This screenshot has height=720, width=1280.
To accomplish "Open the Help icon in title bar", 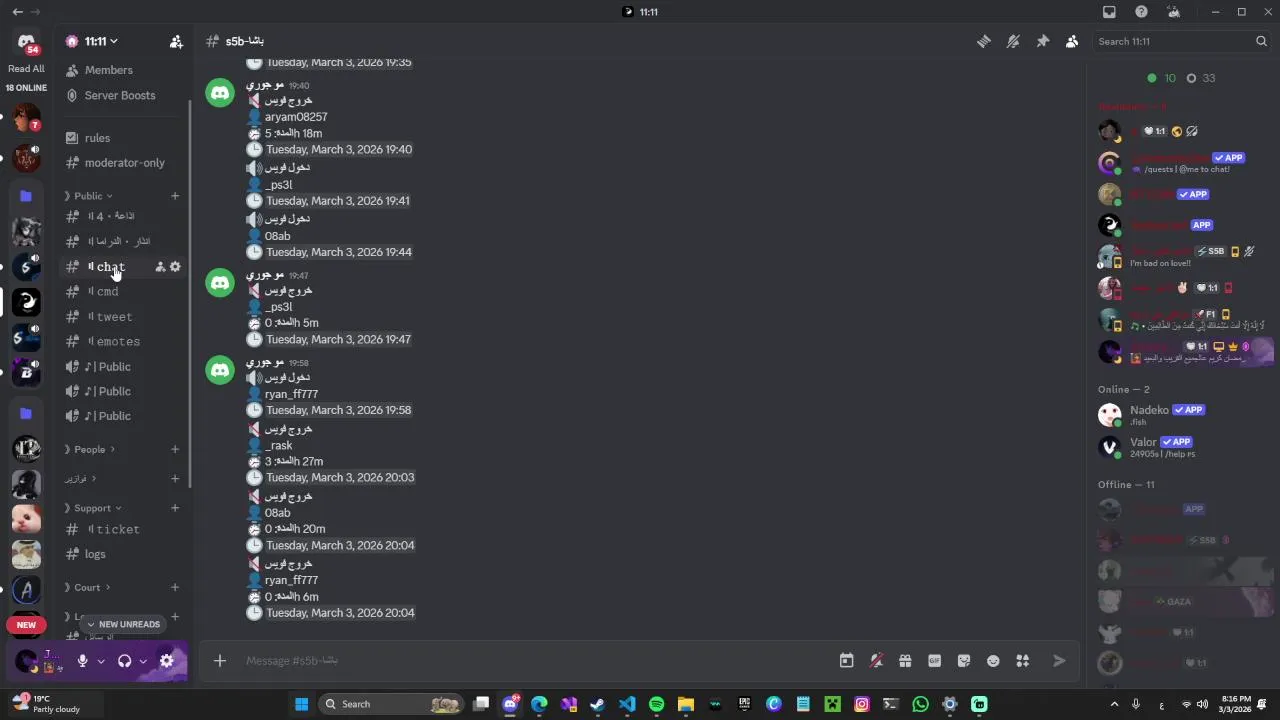I will [x=1141, y=12].
